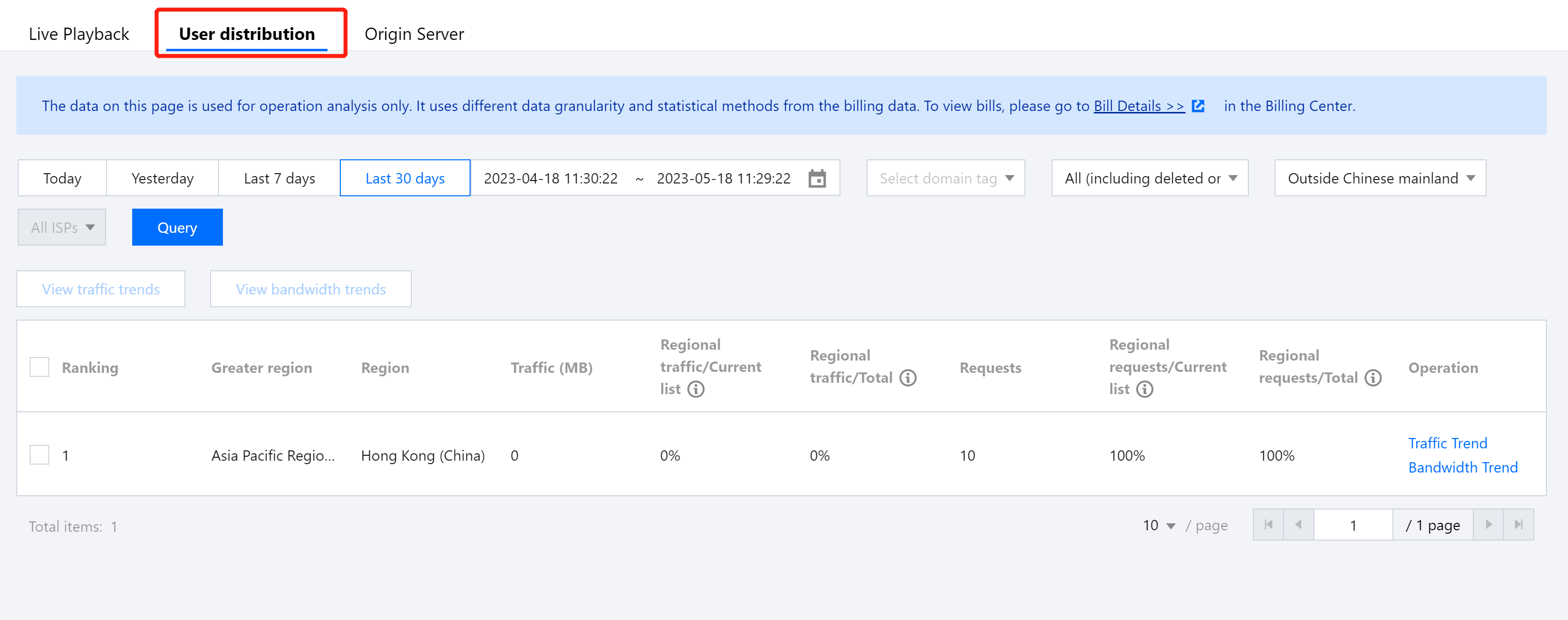Click the page number input field
Screen dimensions: 1568x620
point(1353,524)
